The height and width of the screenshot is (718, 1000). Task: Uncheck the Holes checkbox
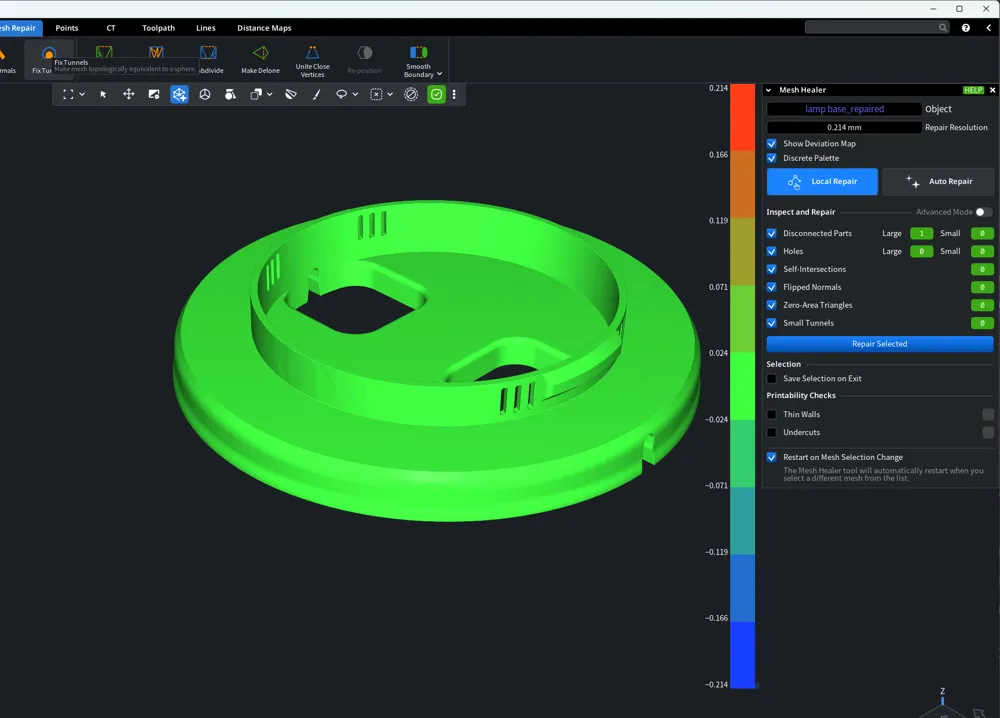(772, 251)
